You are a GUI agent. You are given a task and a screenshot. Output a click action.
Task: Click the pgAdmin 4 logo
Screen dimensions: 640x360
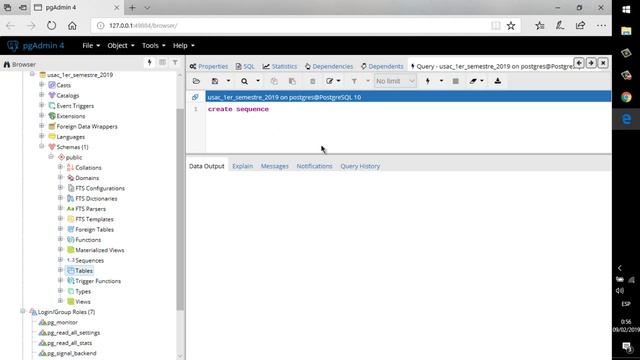coord(36,46)
